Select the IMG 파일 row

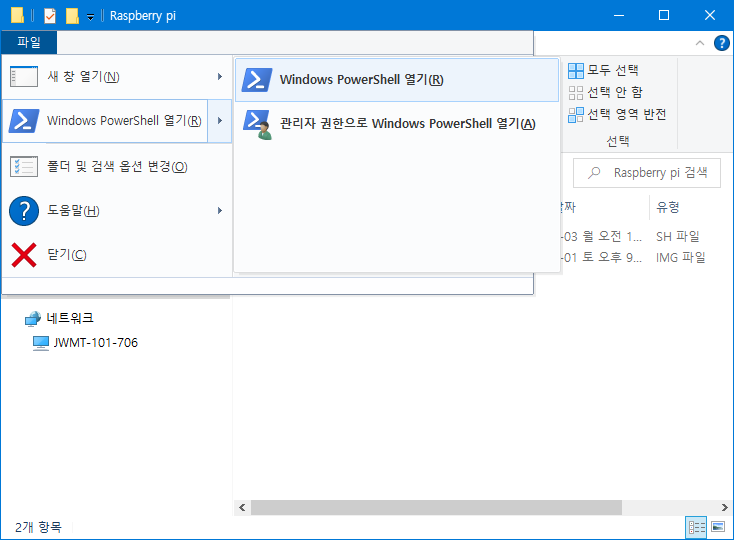pyautogui.click(x=680, y=257)
